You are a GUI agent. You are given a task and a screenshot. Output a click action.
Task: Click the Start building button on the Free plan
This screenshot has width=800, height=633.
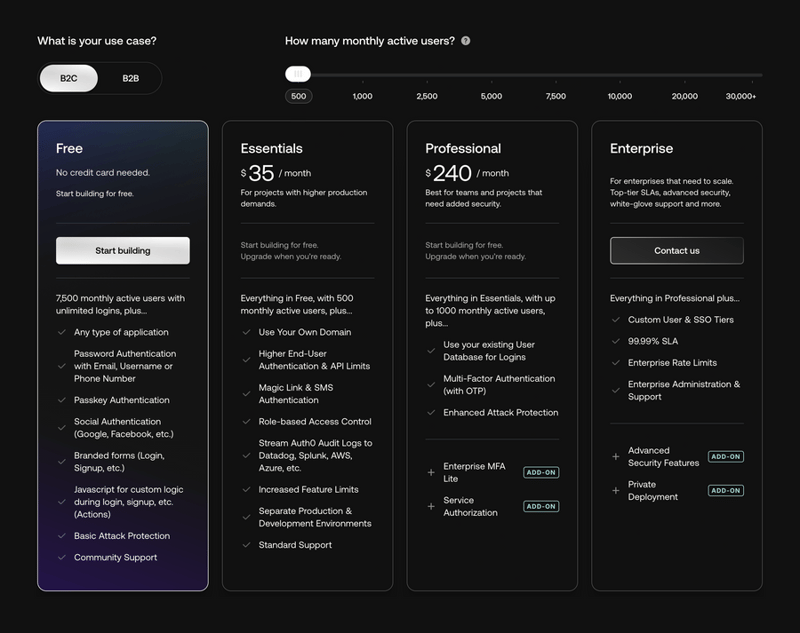[123, 250]
